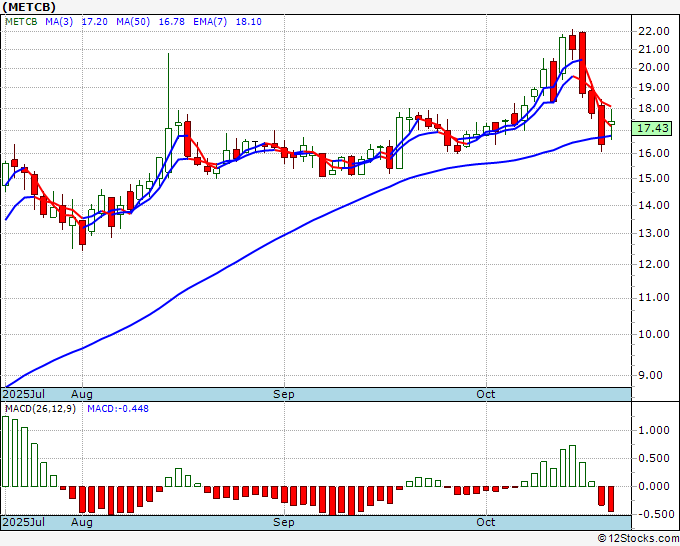Click the MA(50) legend label
Viewport: 680px width, 546px height.
[133, 22]
